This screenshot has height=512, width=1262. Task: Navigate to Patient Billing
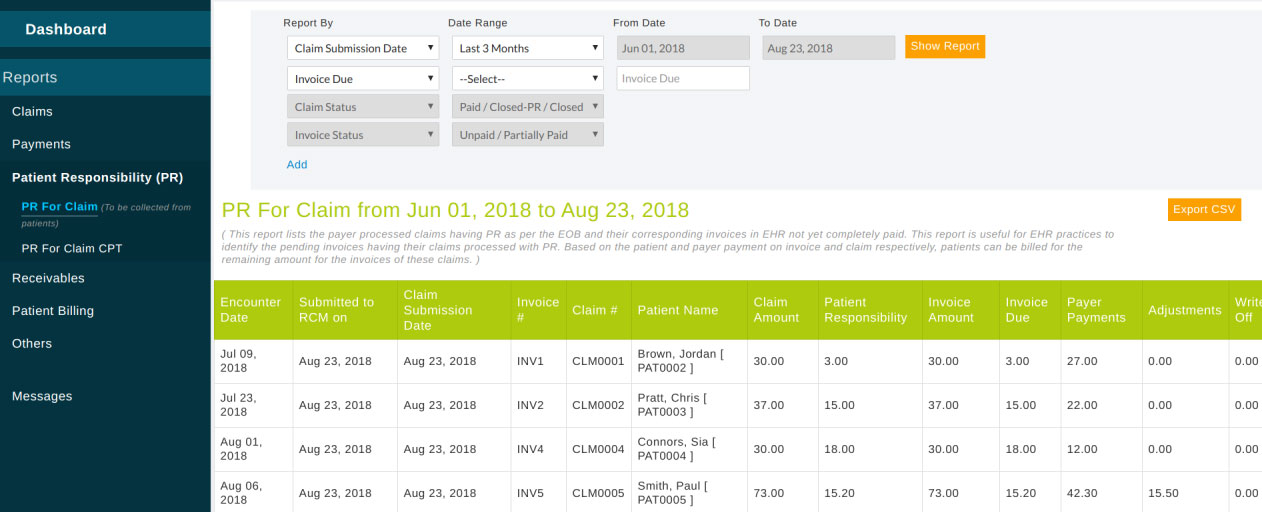click(x=52, y=311)
